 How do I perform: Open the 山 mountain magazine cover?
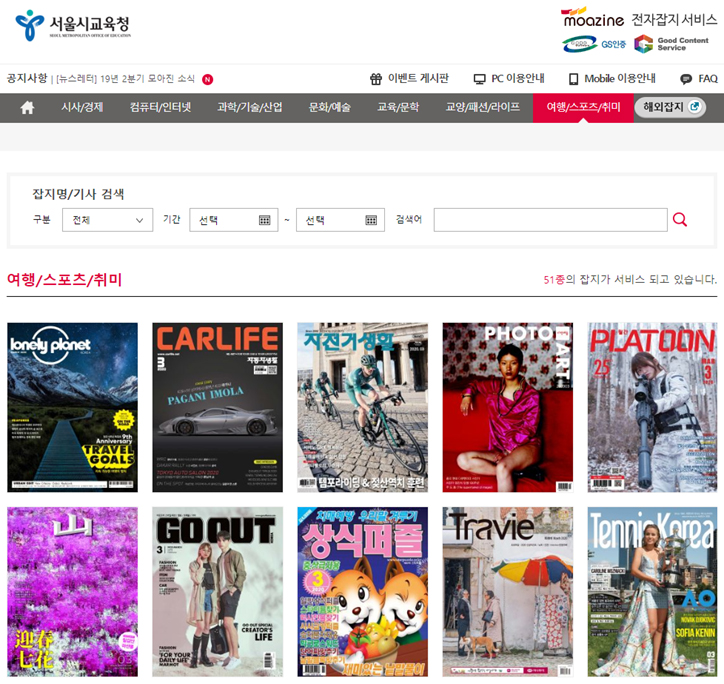[x=72, y=592]
